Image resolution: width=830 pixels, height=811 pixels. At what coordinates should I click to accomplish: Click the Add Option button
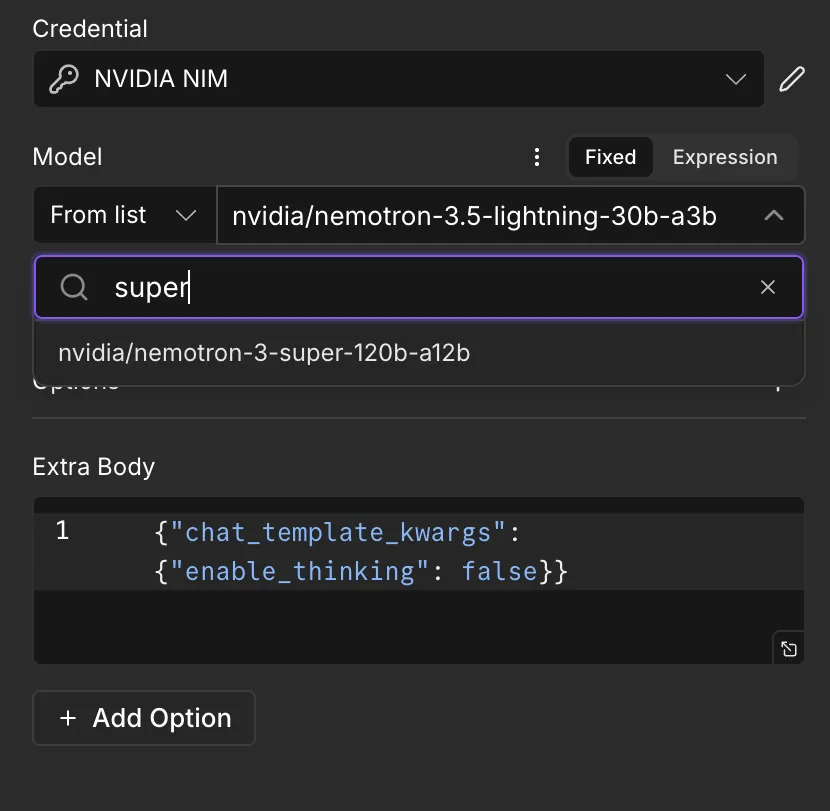(144, 718)
